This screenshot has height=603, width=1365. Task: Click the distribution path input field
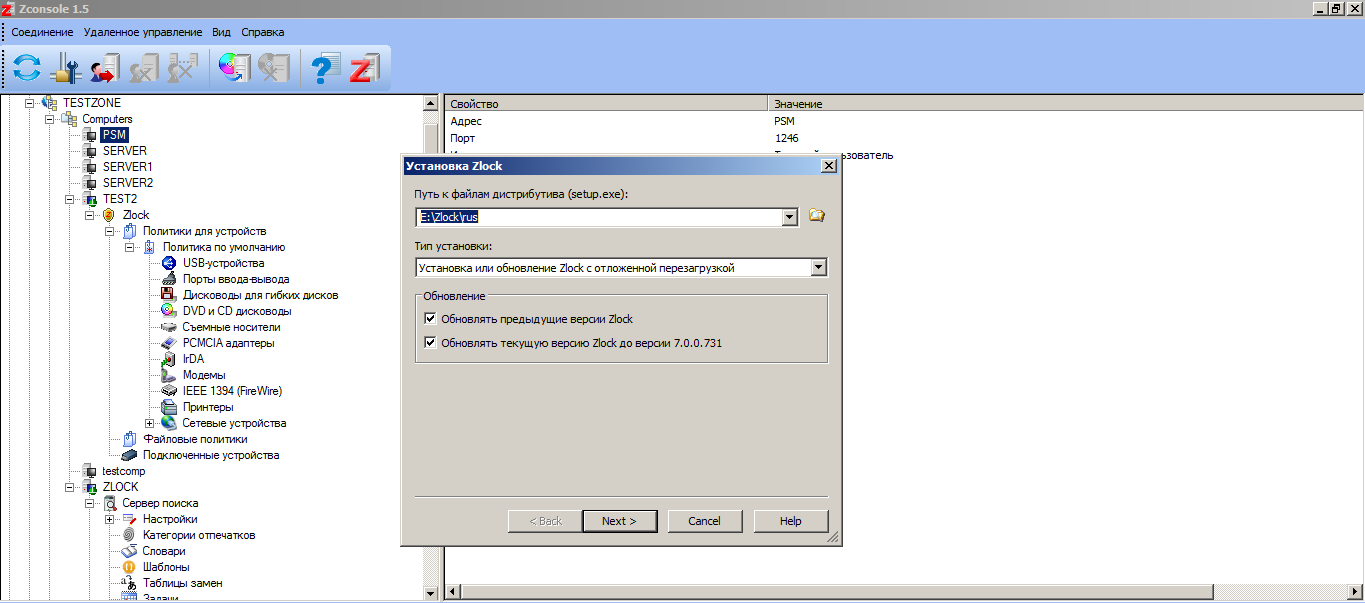tap(598, 216)
